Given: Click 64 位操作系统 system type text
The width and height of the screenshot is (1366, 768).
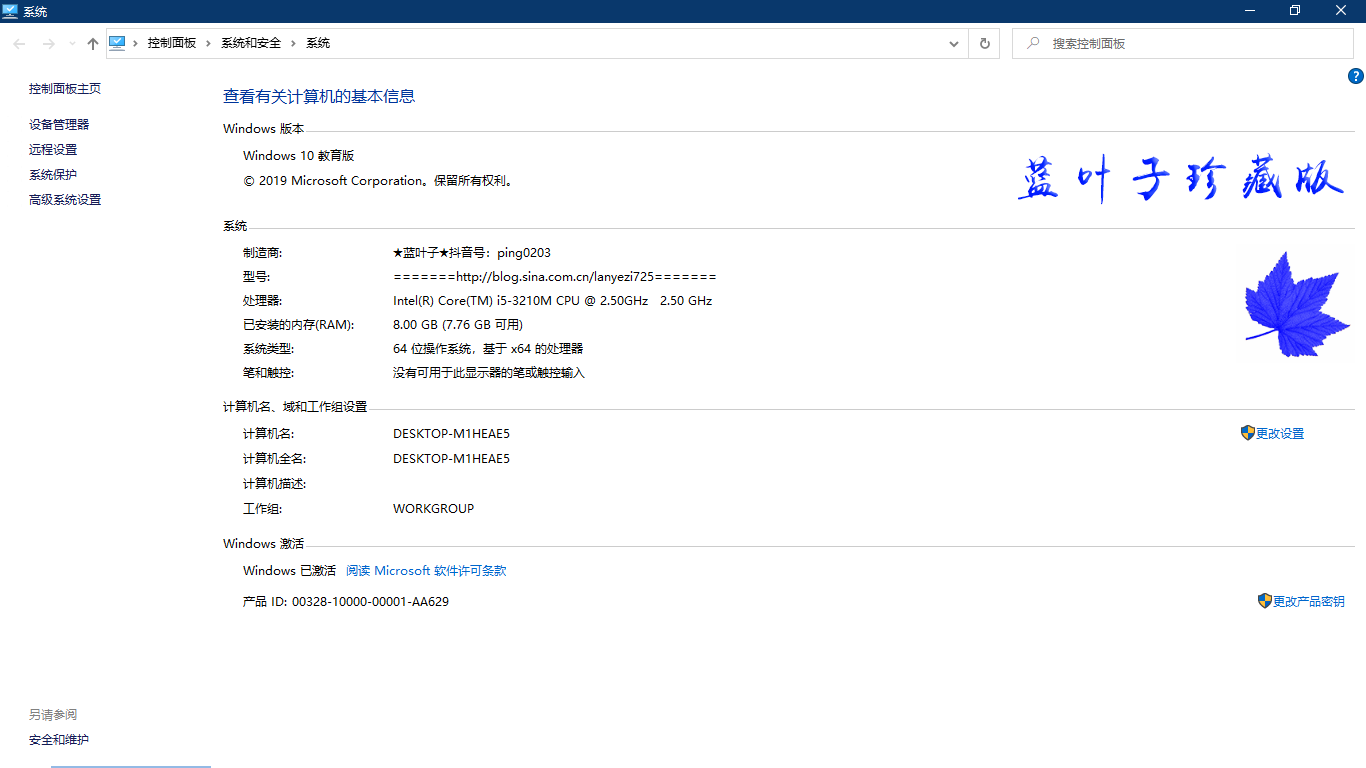Looking at the screenshot, I should tap(488, 349).
